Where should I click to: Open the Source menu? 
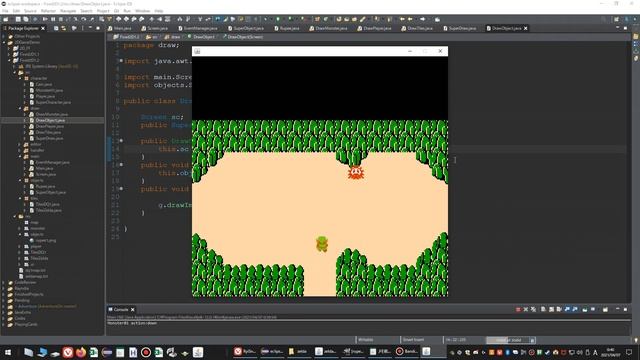30,11
